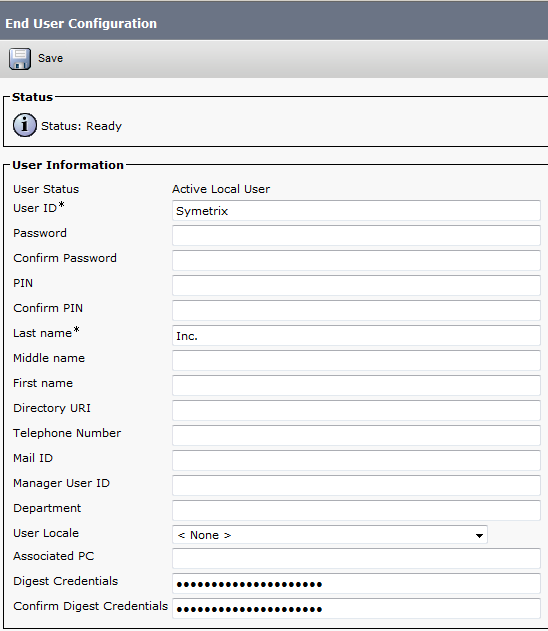Focus the Manager User ID field
This screenshot has height=631, width=548.
pyautogui.click(x=356, y=485)
